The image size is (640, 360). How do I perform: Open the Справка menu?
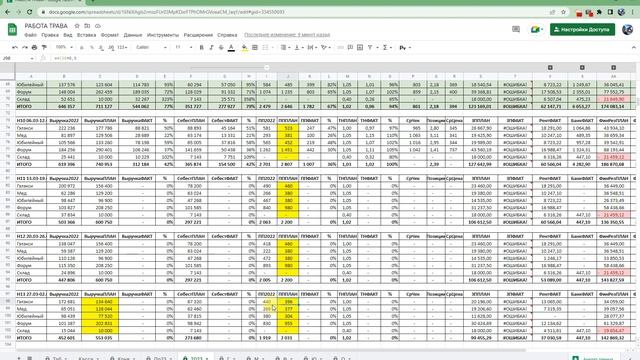click(x=227, y=35)
